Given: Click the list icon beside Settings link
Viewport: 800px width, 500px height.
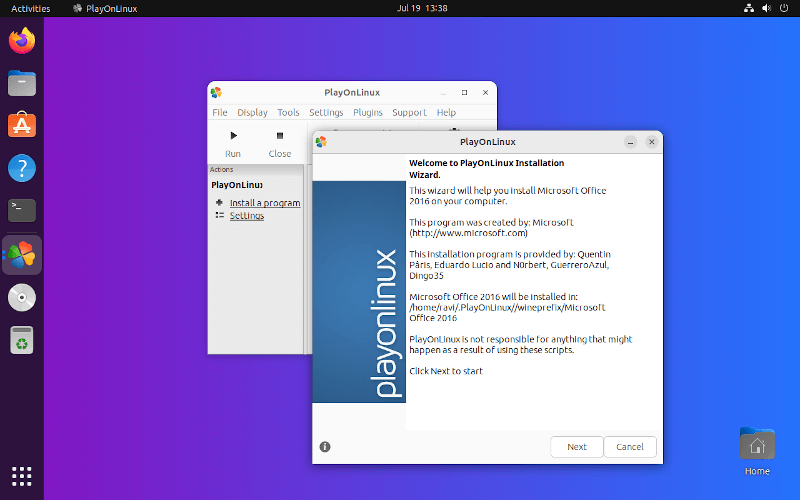Looking at the screenshot, I should coord(219,215).
